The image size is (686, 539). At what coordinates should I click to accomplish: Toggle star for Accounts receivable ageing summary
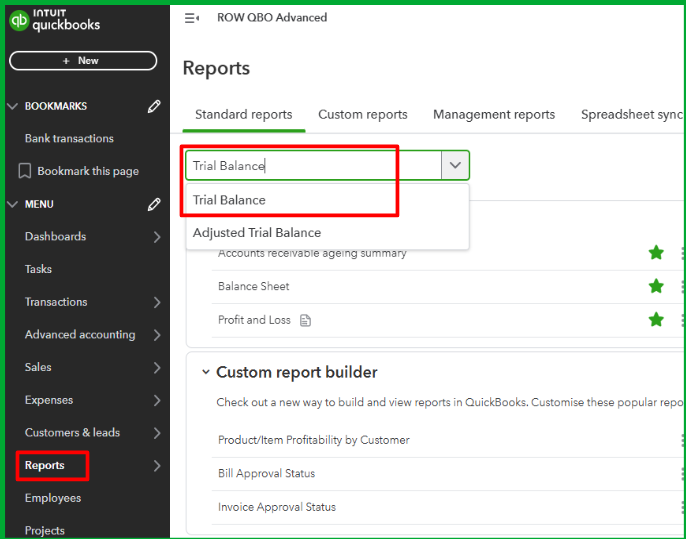[x=656, y=253]
